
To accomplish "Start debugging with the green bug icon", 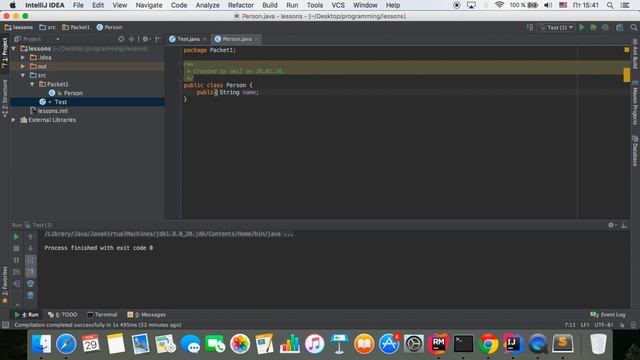I will click(593, 27).
